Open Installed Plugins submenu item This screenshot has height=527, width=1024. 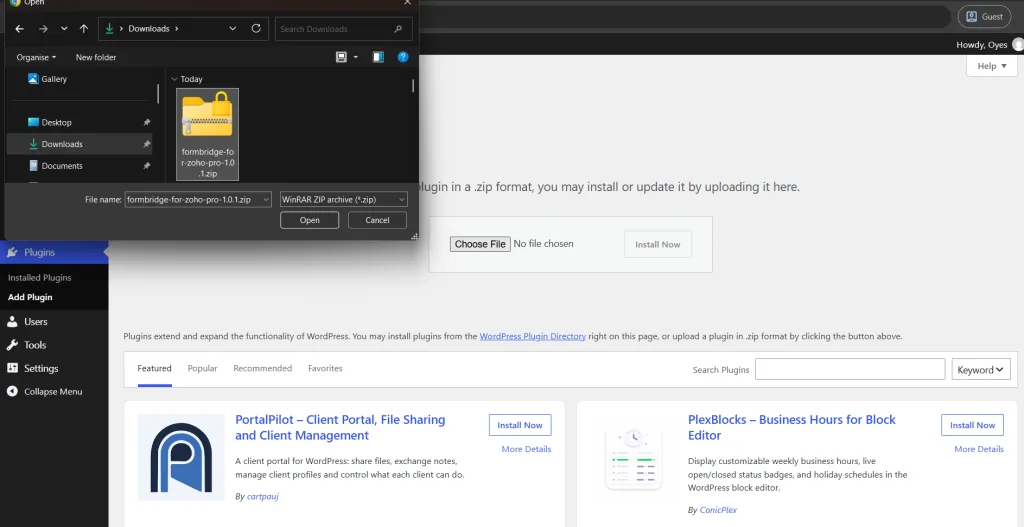(40, 278)
